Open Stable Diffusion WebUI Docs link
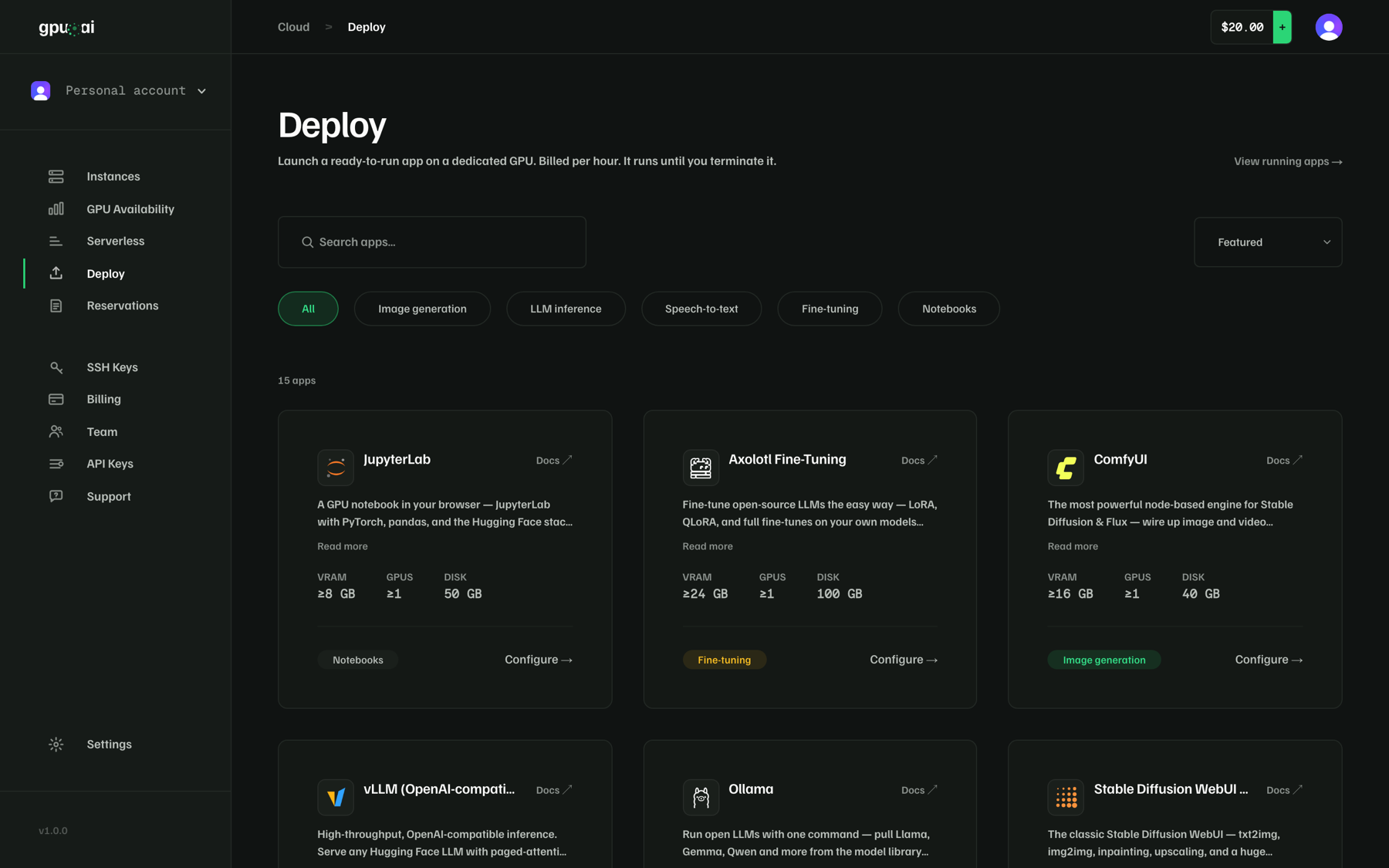This screenshot has height=868, width=1389. pos(1284,790)
